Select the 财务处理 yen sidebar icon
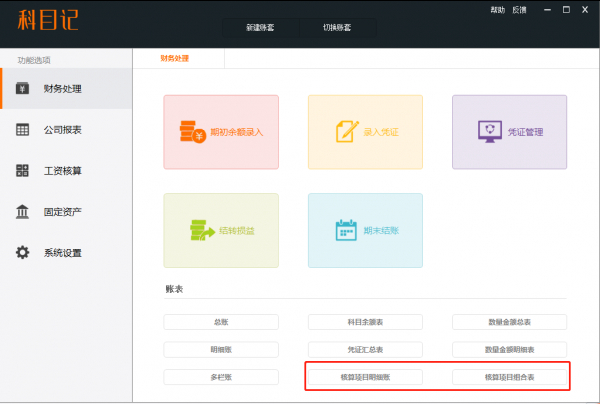Viewport: 600px width, 404px height. pyautogui.click(x=22, y=89)
